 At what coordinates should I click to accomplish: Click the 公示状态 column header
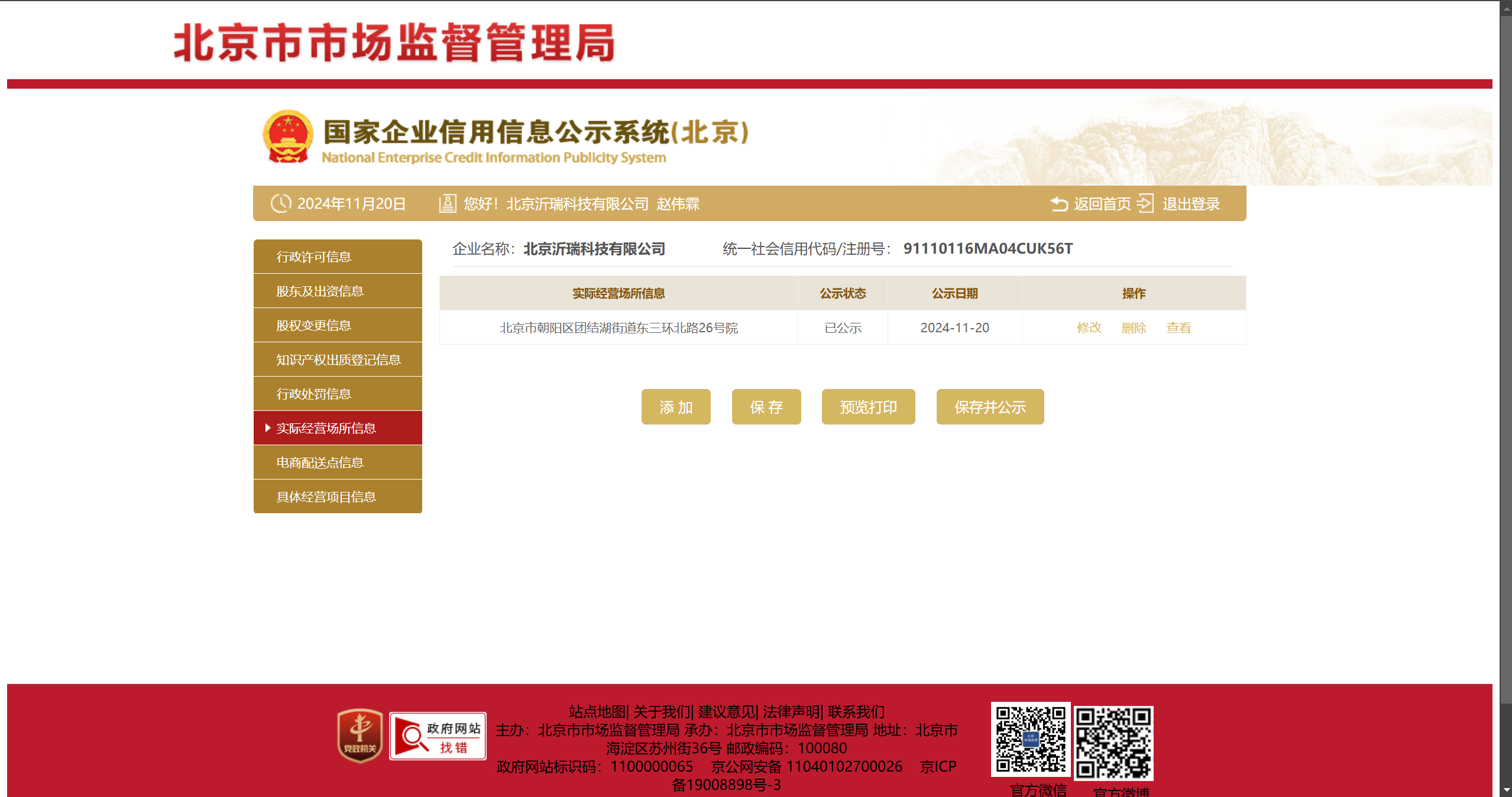click(843, 293)
